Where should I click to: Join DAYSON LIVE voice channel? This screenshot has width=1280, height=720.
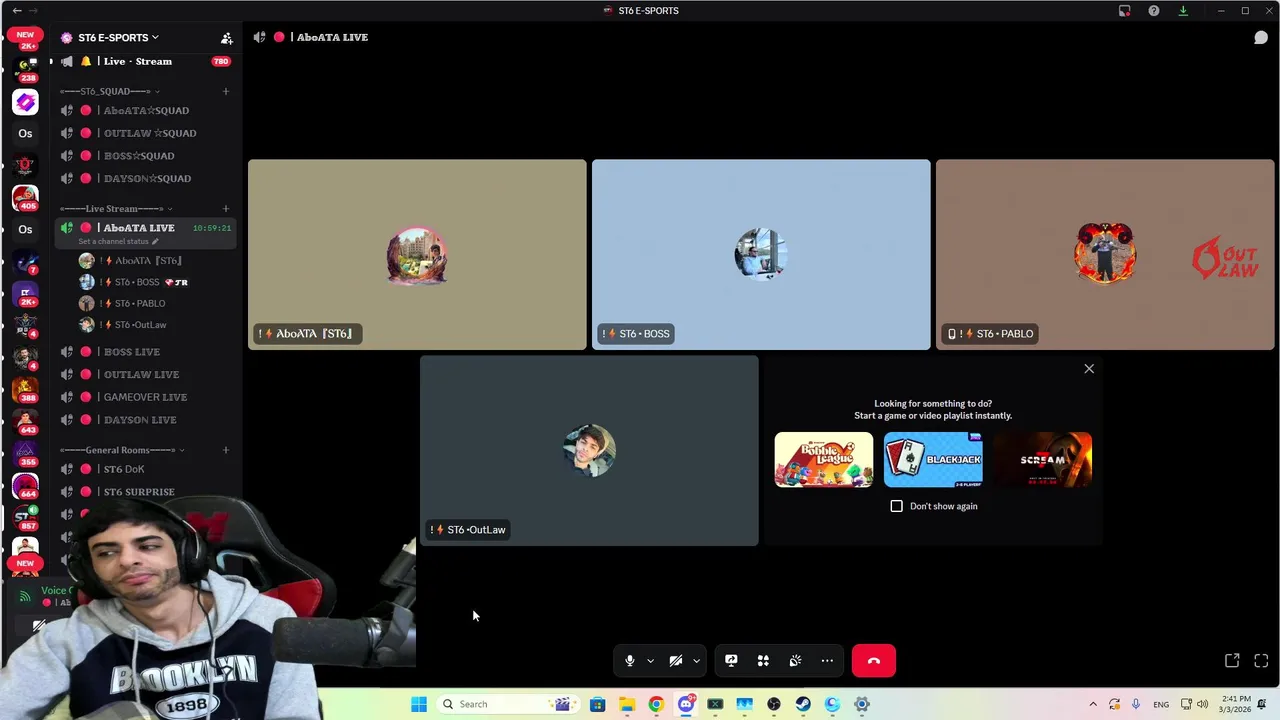pyautogui.click(x=145, y=420)
